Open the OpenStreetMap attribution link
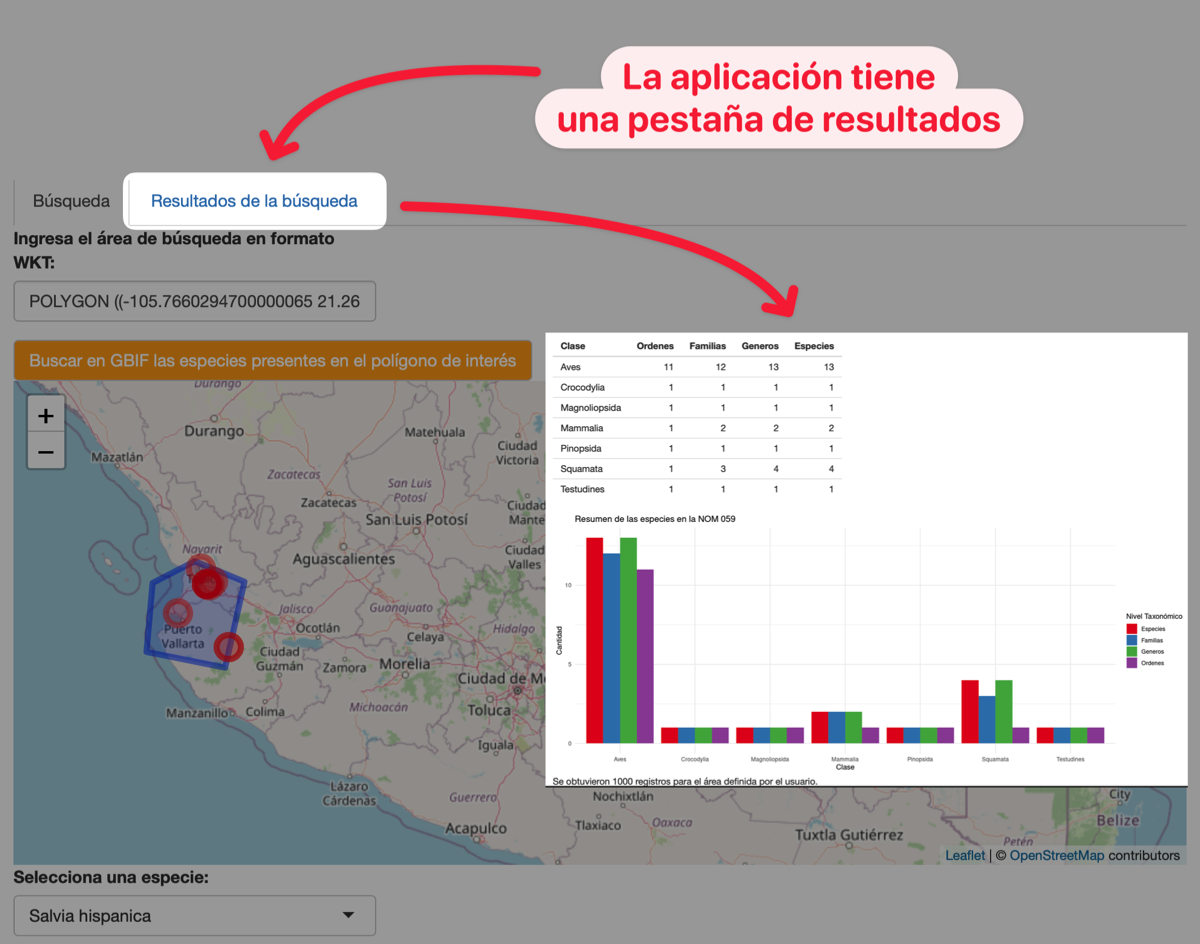Viewport: 1200px width, 944px height. point(1056,855)
